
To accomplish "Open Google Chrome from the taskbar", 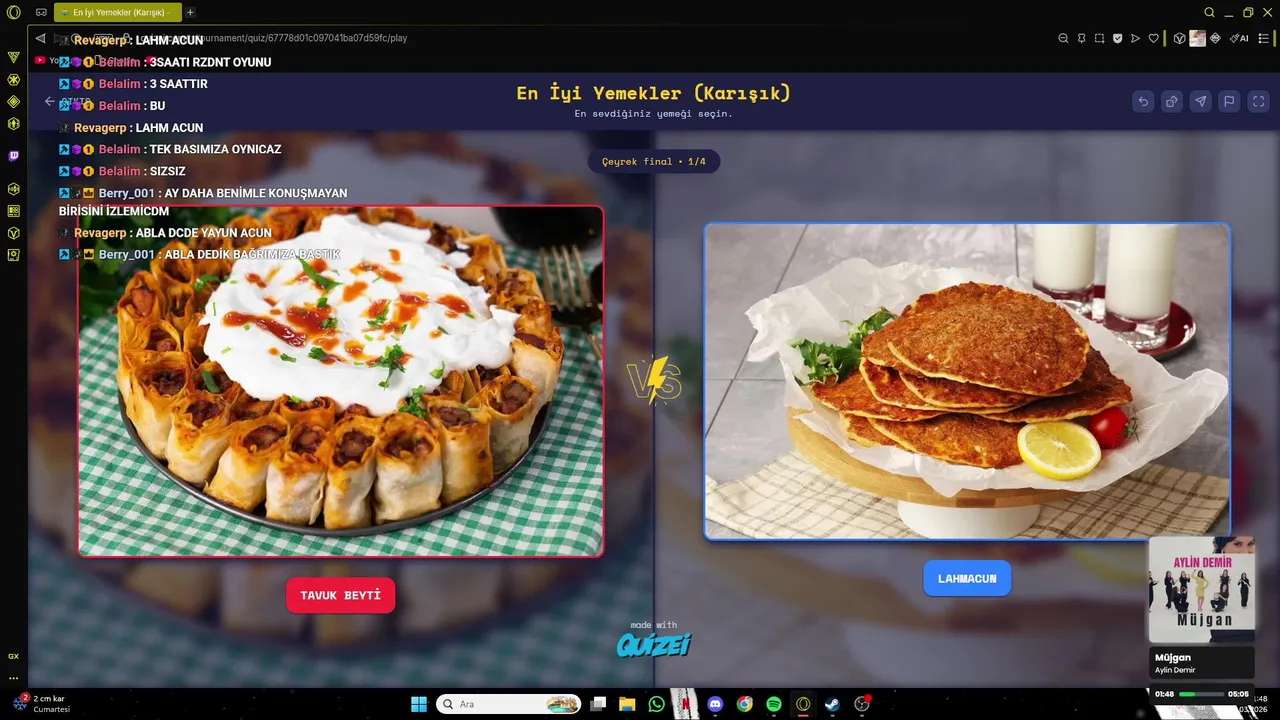I will (x=744, y=704).
